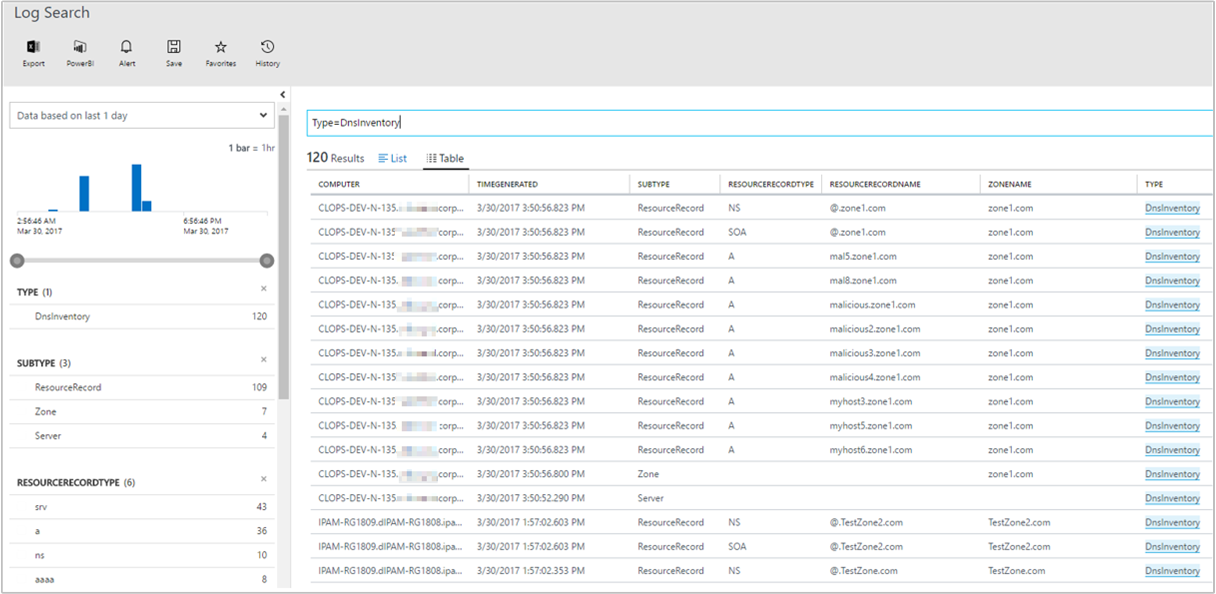Viewport: 1216px width, 594px height.
Task: Open PowerBI from the toolbar
Action: 79,50
